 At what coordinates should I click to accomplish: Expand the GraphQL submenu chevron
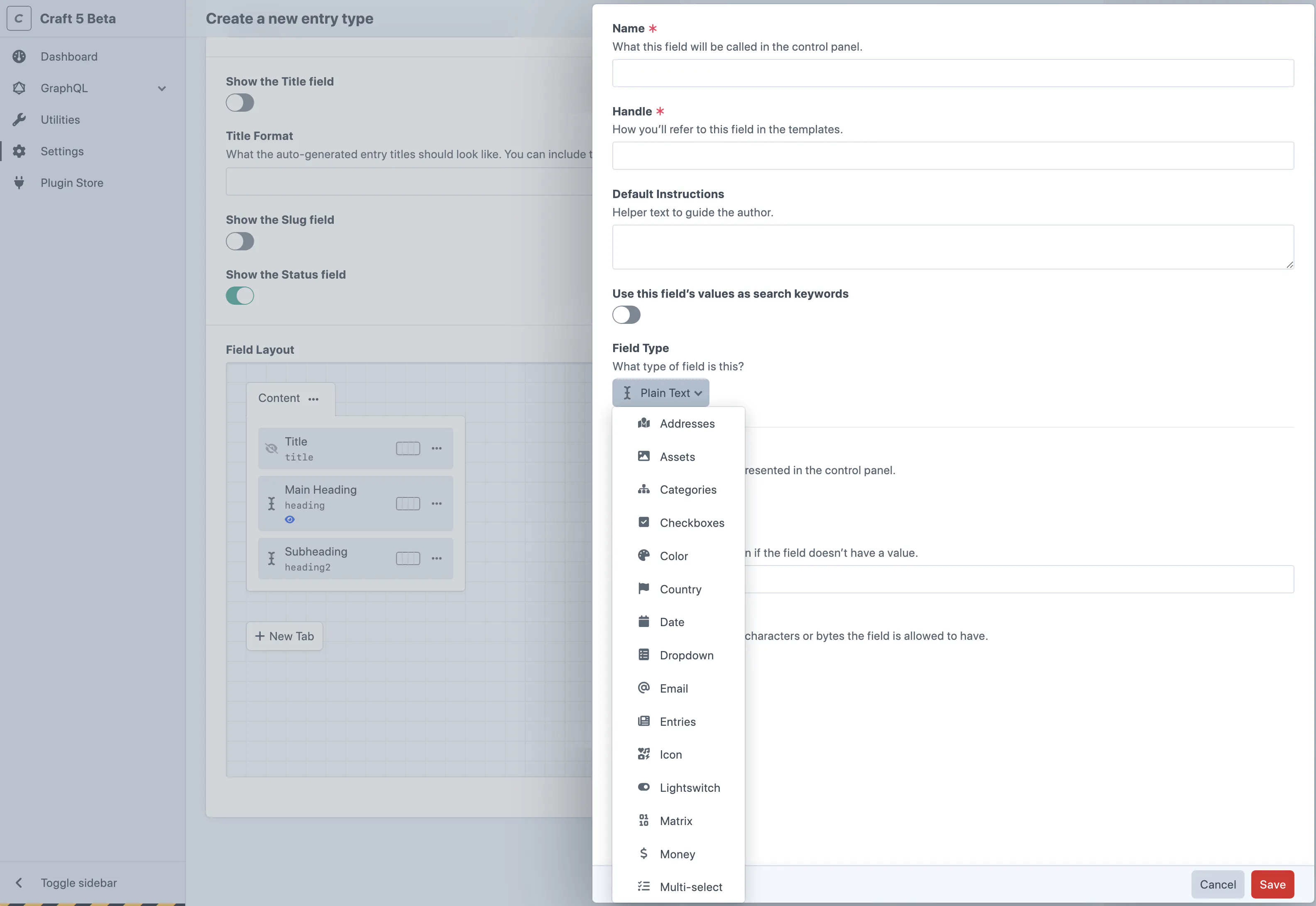point(162,88)
